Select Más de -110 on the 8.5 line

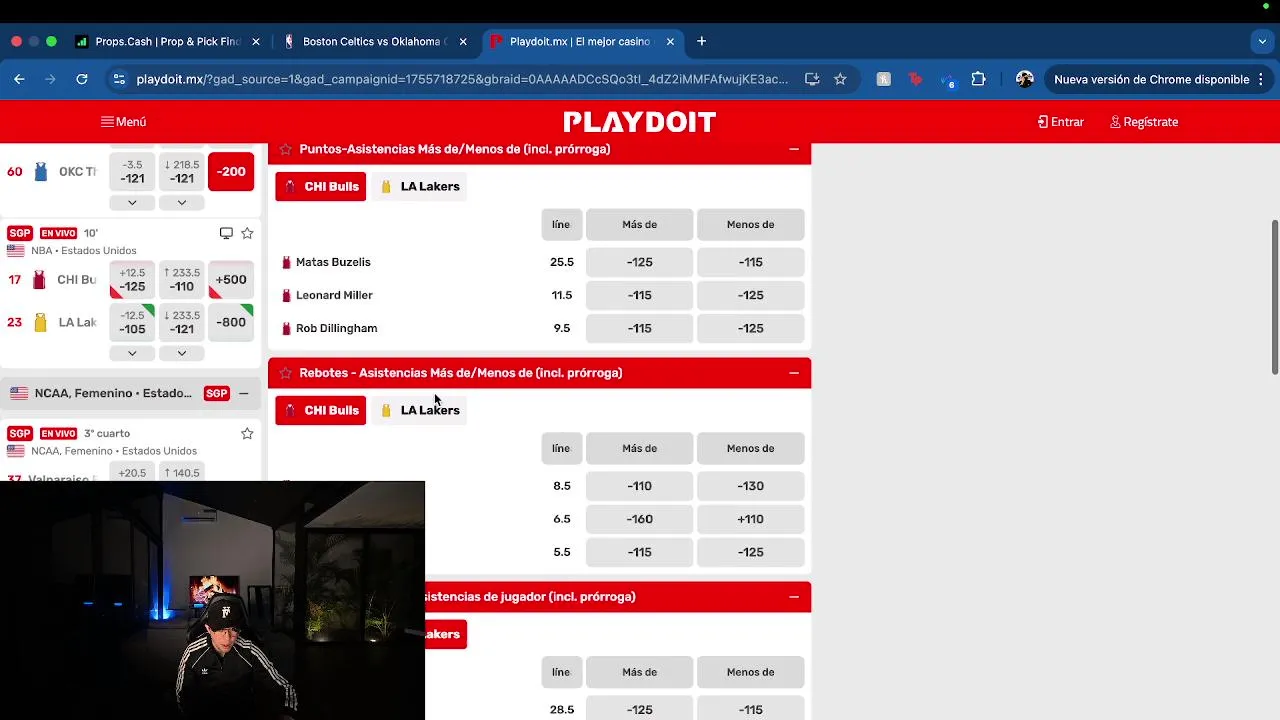[x=640, y=486]
